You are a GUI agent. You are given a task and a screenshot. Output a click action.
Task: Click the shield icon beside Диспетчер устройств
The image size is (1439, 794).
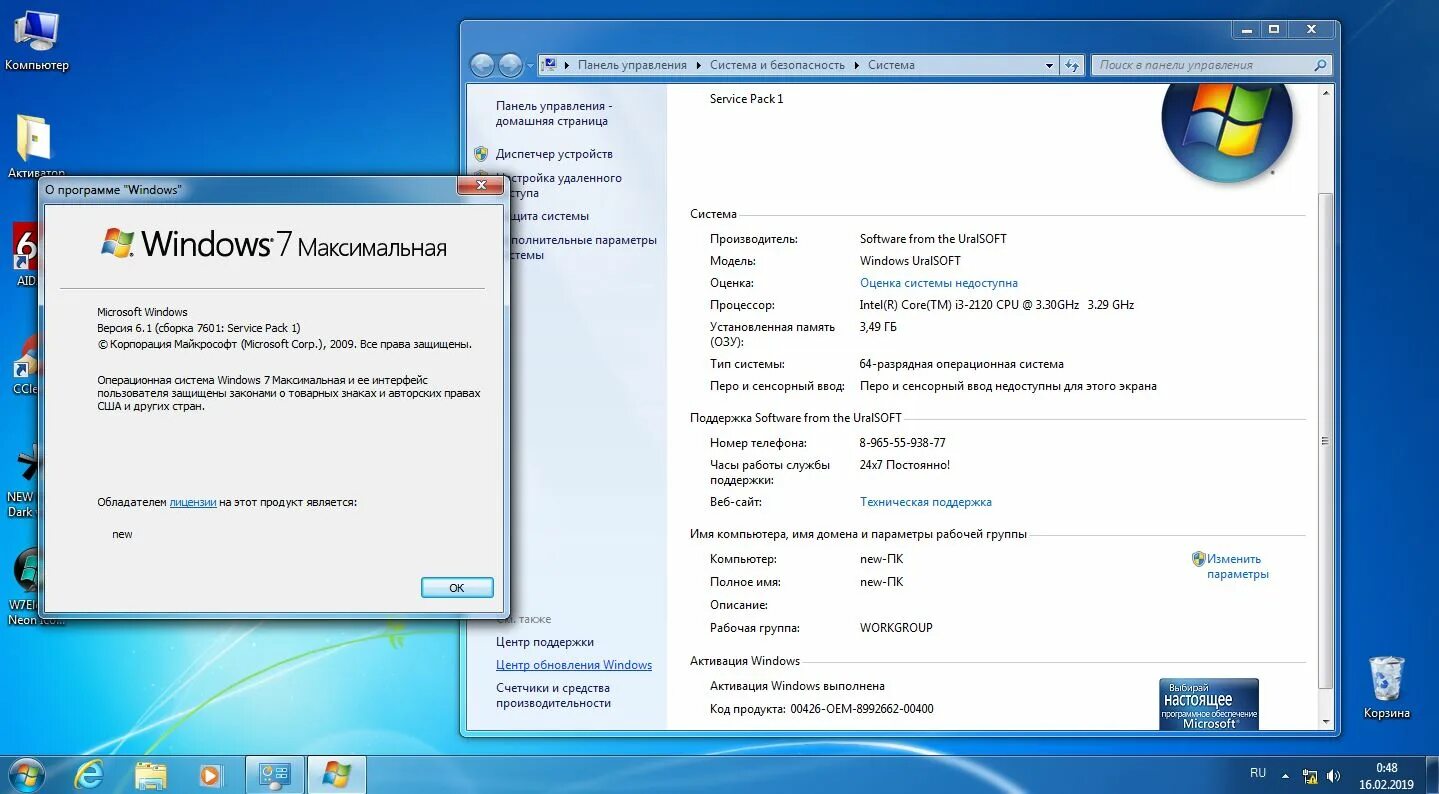[481, 154]
